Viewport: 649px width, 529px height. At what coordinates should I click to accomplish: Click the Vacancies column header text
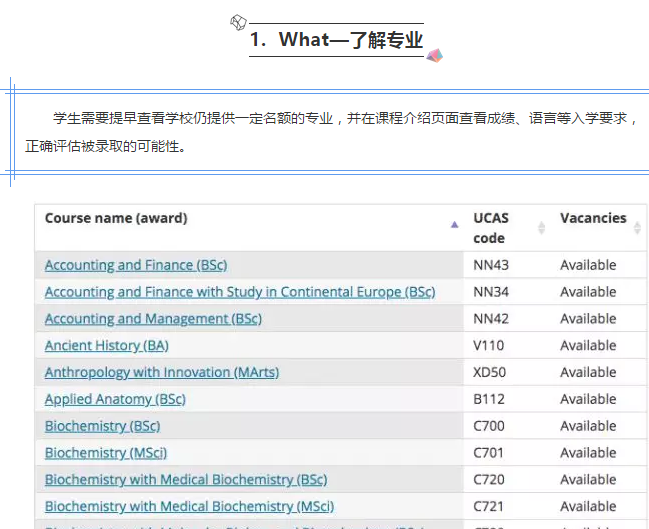593,218
